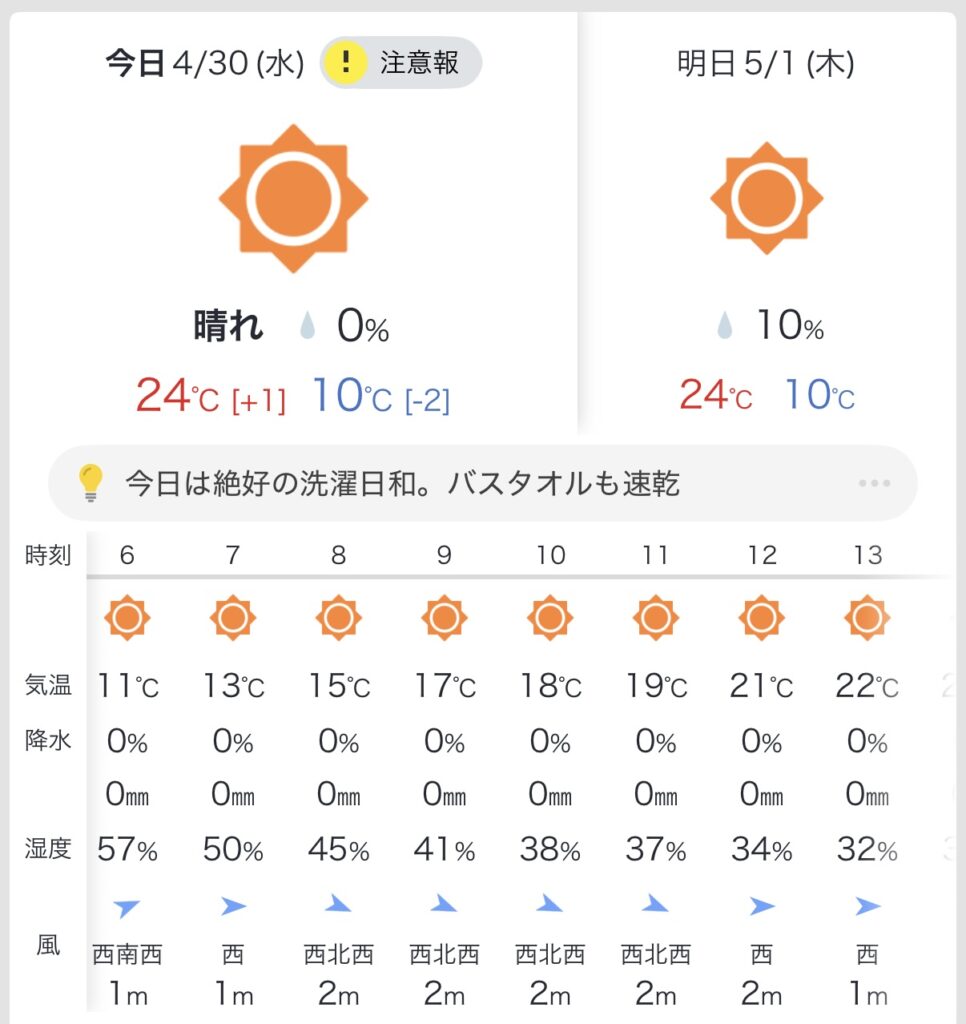The height and width of the screenshot is (1024, 966).
Task: Expand the three-dots menu on laundry tip
Action: 874,483
